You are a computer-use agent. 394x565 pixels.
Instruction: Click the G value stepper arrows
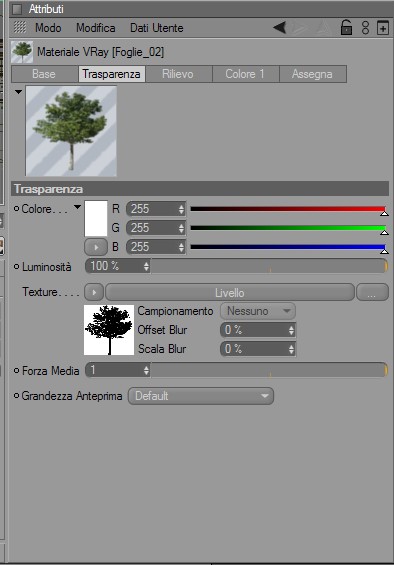coord(181,228)
